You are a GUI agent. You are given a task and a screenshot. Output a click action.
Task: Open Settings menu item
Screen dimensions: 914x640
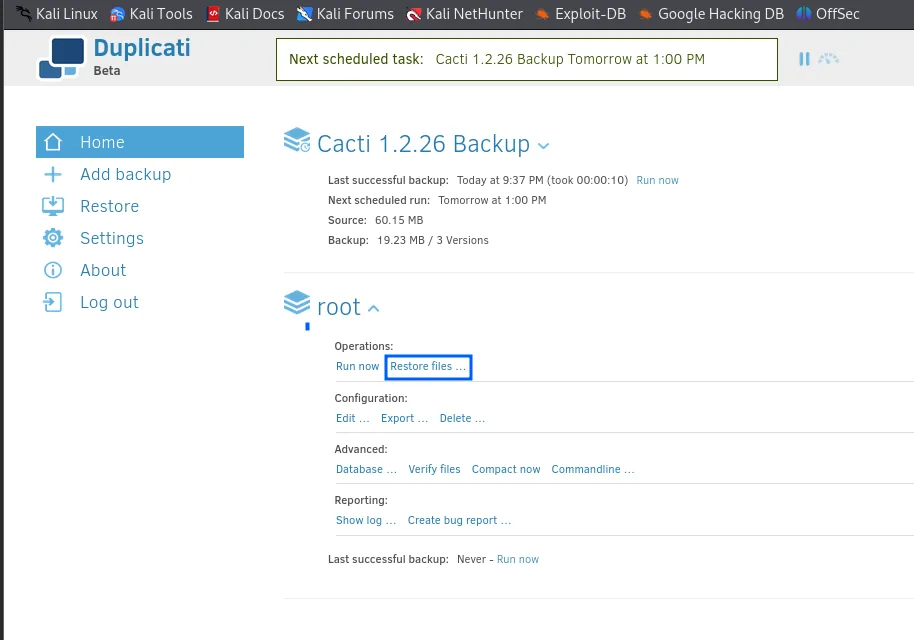pyautogui.click(x=112, y=238)
